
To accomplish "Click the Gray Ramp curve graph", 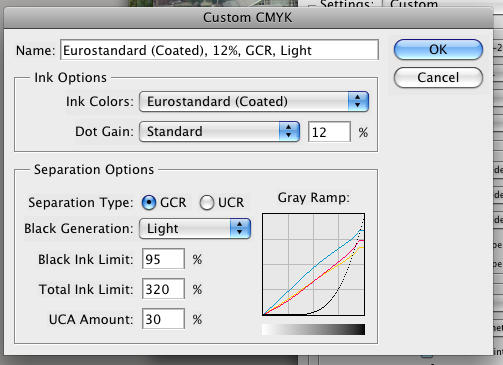I will (x=313, y=264).
